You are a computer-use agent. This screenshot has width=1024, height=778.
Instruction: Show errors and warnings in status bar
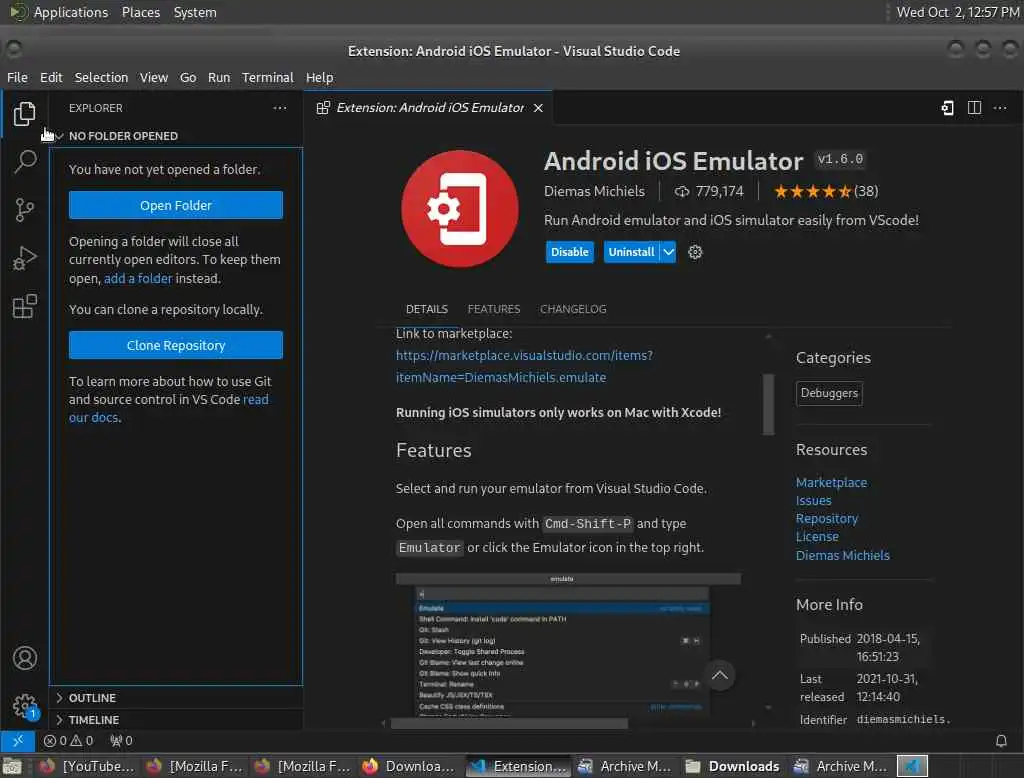click(68, 741)
